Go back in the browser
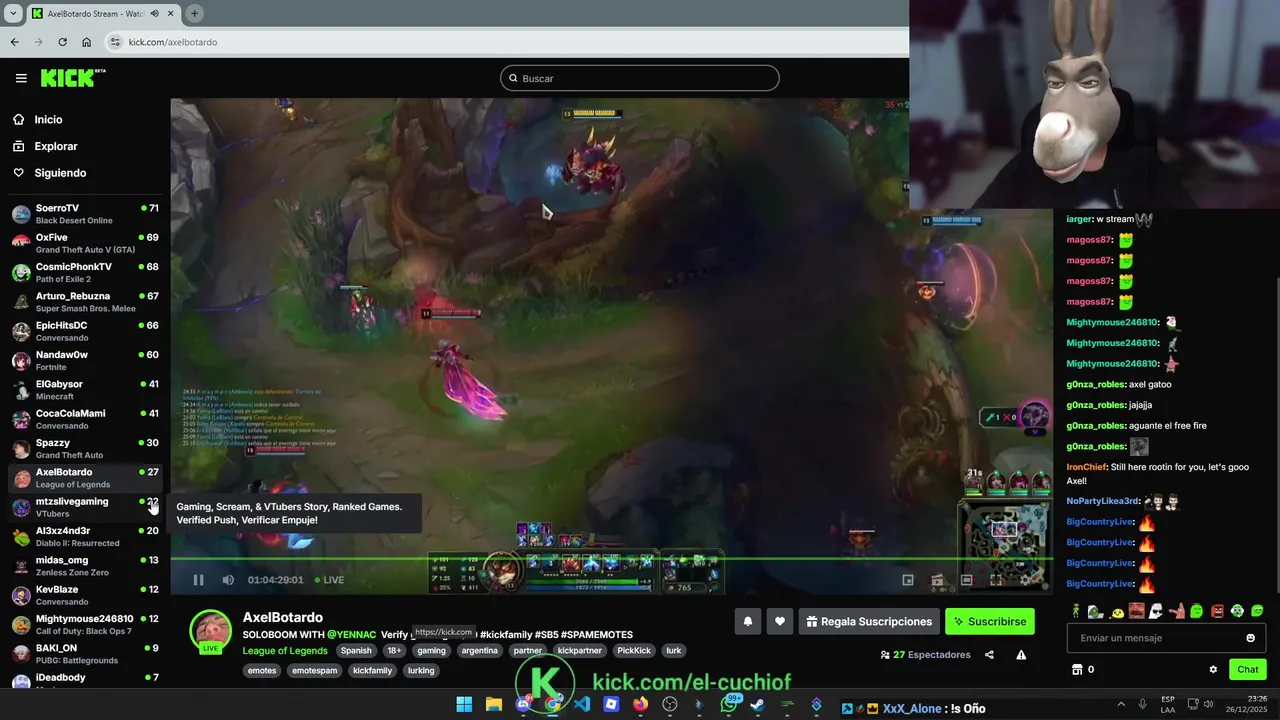Screen dimensions: 1280x720 [x=14, y=42]
